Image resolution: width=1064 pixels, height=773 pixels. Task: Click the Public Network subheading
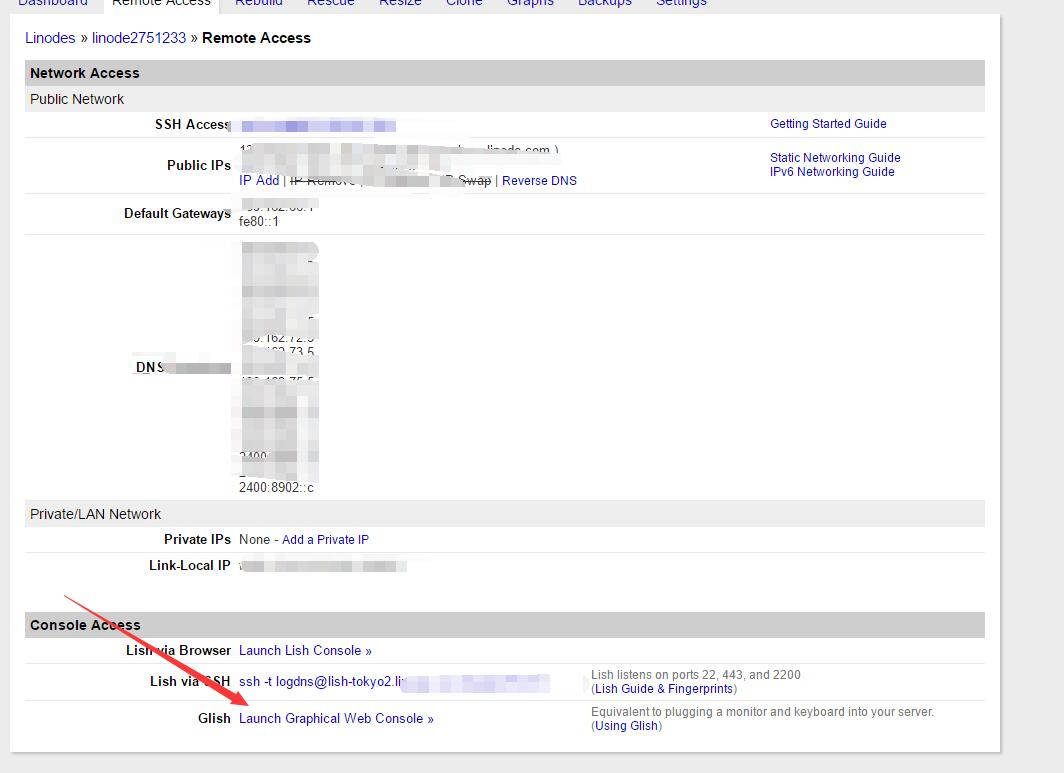click(505, 99)
